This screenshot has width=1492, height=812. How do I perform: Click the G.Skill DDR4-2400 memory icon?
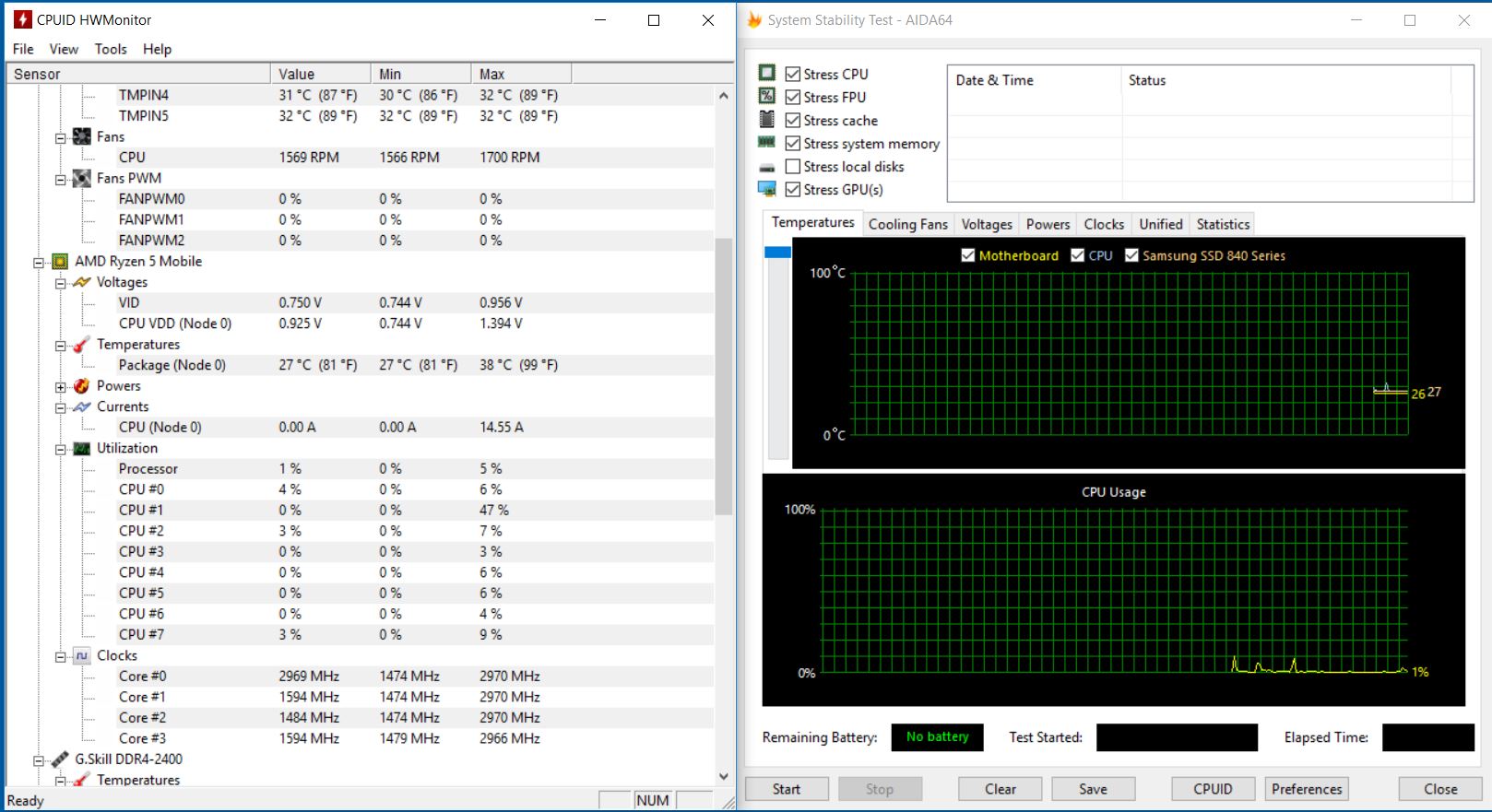coord(60,759)
